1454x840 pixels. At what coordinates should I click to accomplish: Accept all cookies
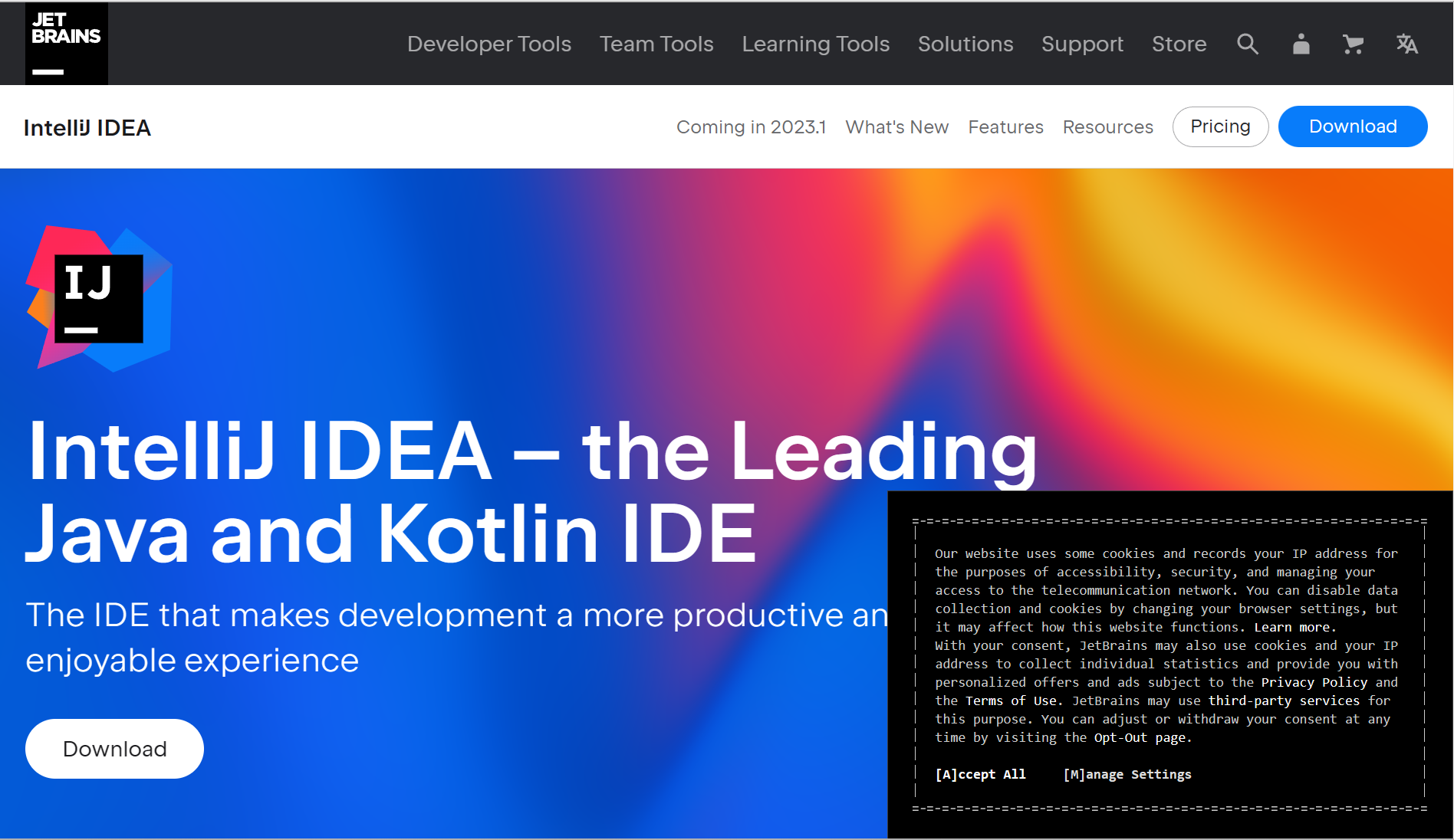pyautogui.click(x=981, y=774)
